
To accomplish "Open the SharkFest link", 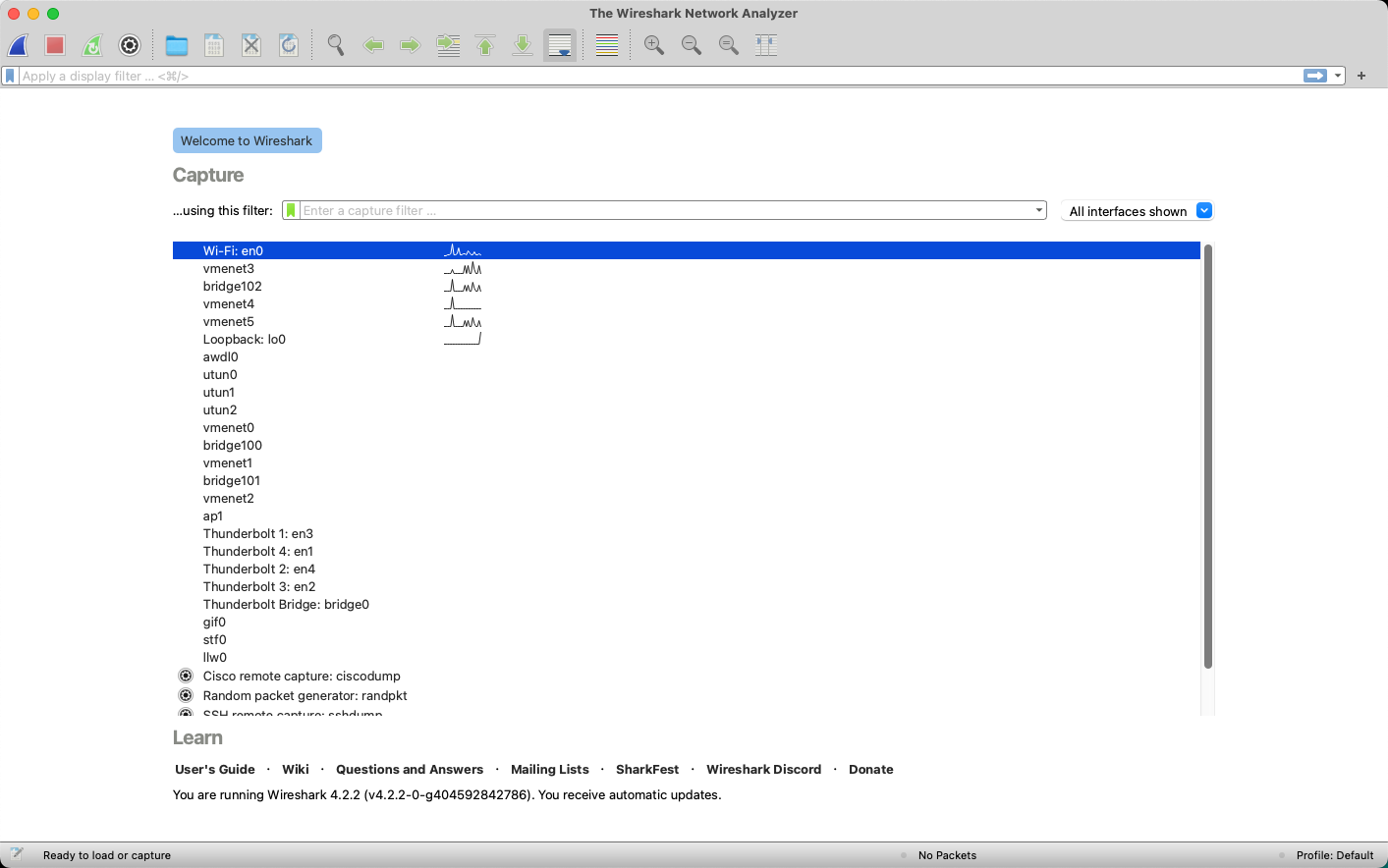I will [647, 769].
